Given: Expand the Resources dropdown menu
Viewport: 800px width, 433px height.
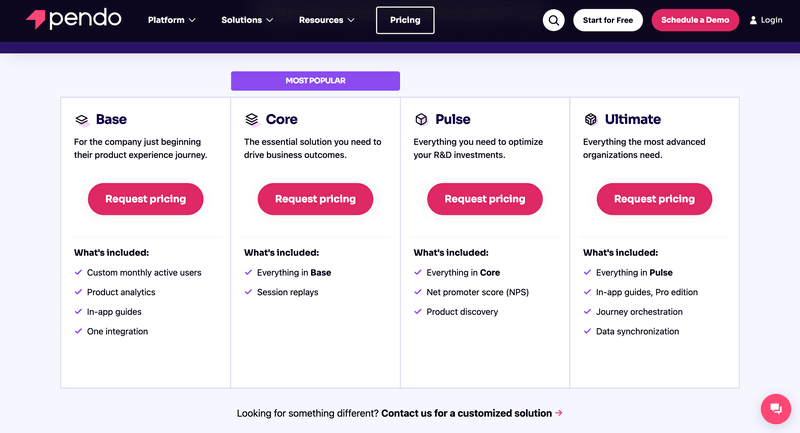Looking at the screenshot, I should click(327, 20).
